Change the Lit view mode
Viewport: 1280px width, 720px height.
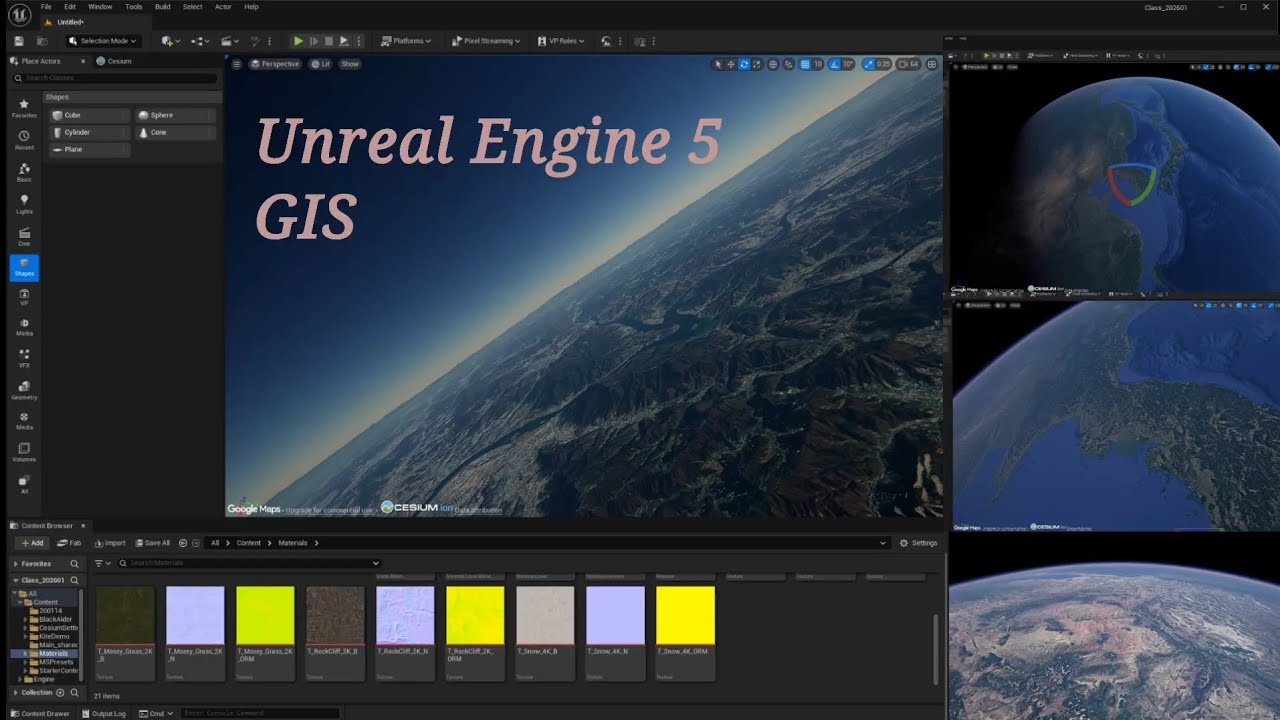(320, 64)
